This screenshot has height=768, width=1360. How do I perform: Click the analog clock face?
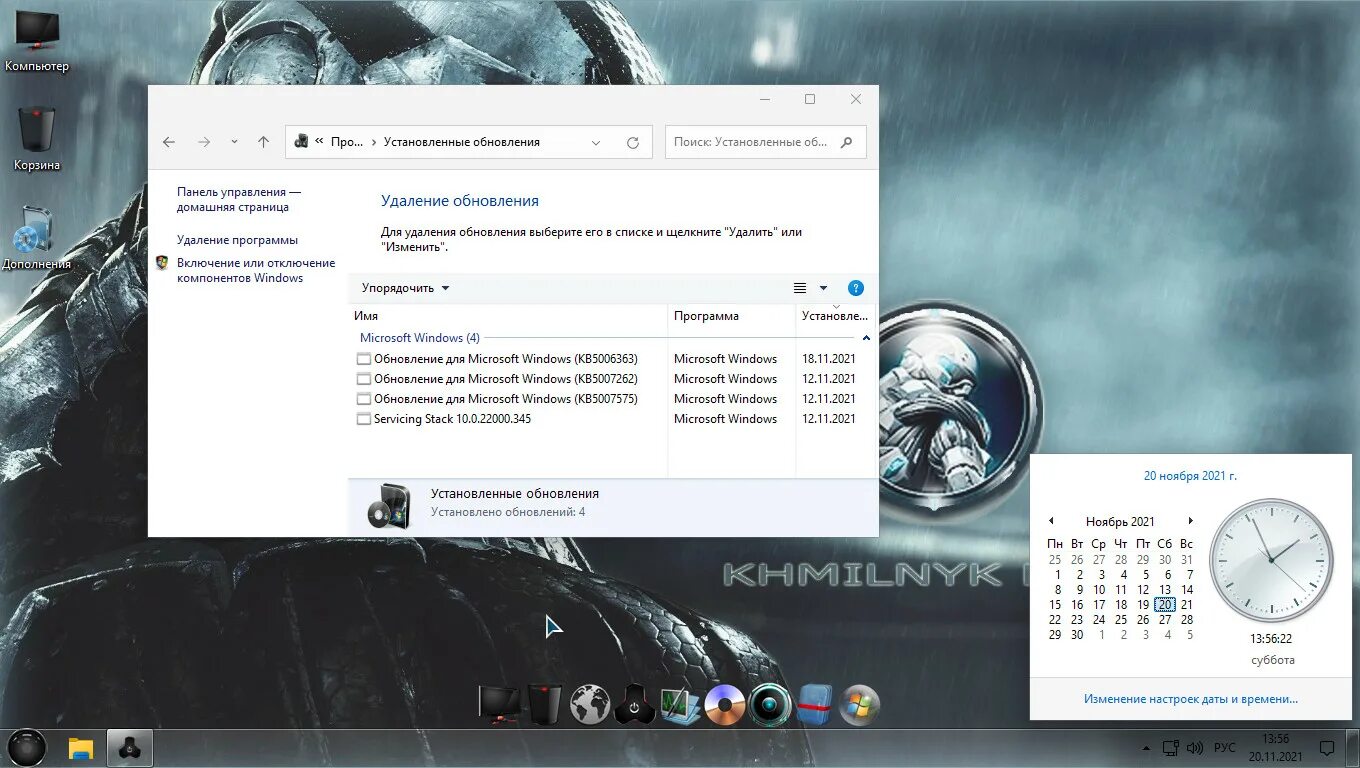[x=1271, y=561]
